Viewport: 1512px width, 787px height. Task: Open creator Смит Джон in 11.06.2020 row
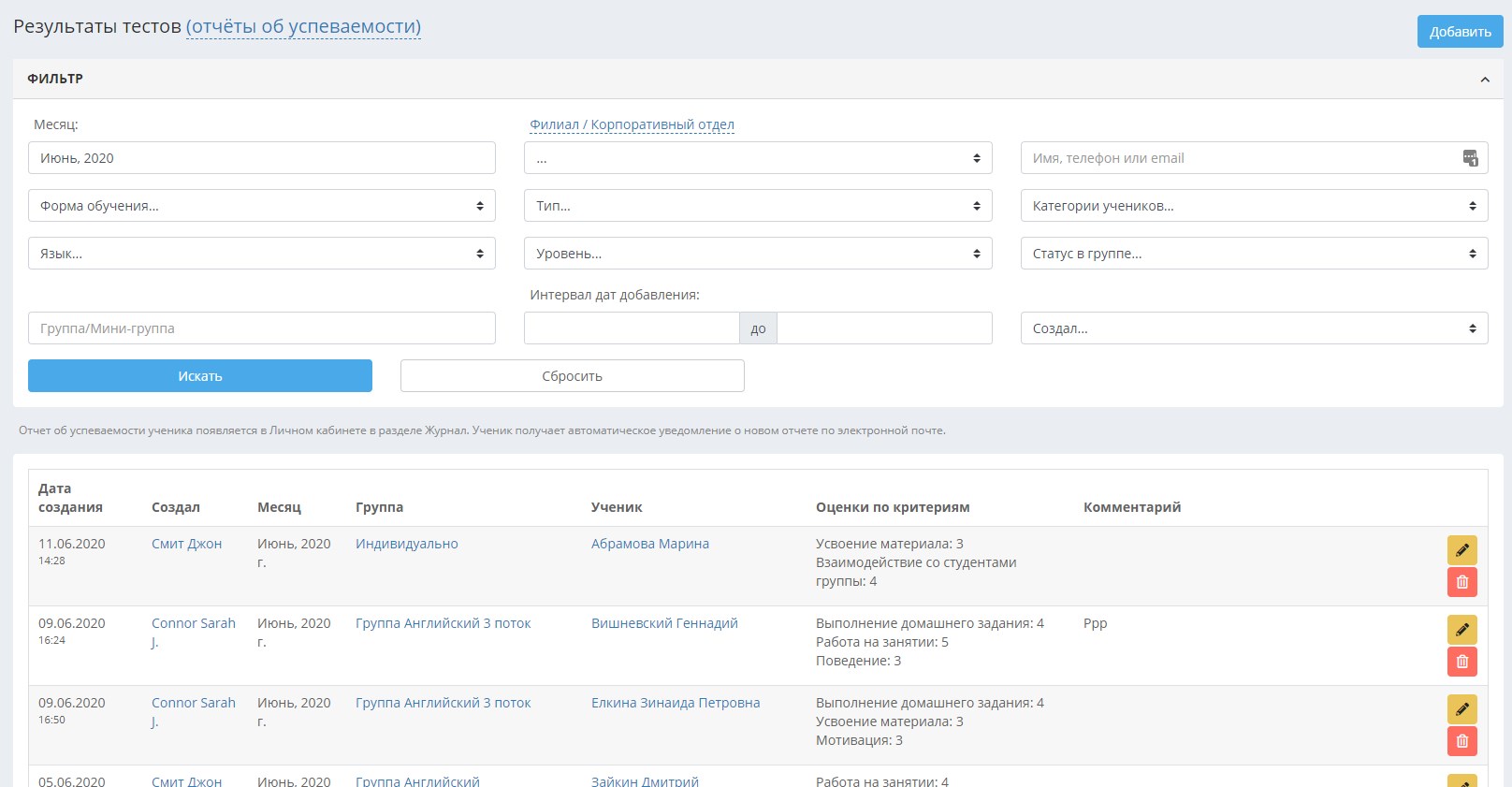pyautogui.click(x=186, y=544)
